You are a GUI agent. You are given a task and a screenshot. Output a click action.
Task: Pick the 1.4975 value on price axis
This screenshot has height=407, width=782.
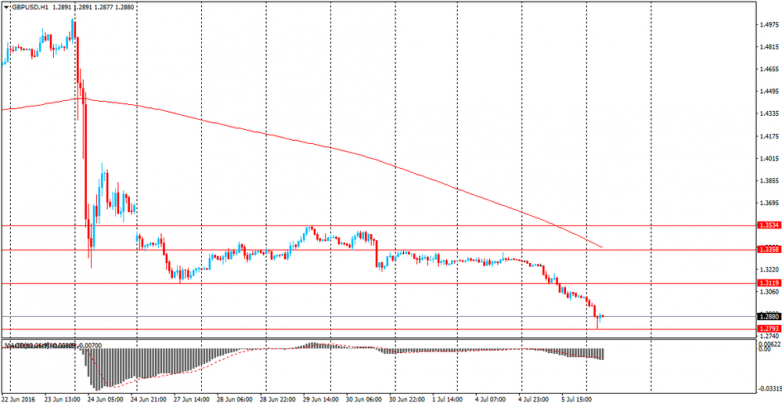coord(769,24)
